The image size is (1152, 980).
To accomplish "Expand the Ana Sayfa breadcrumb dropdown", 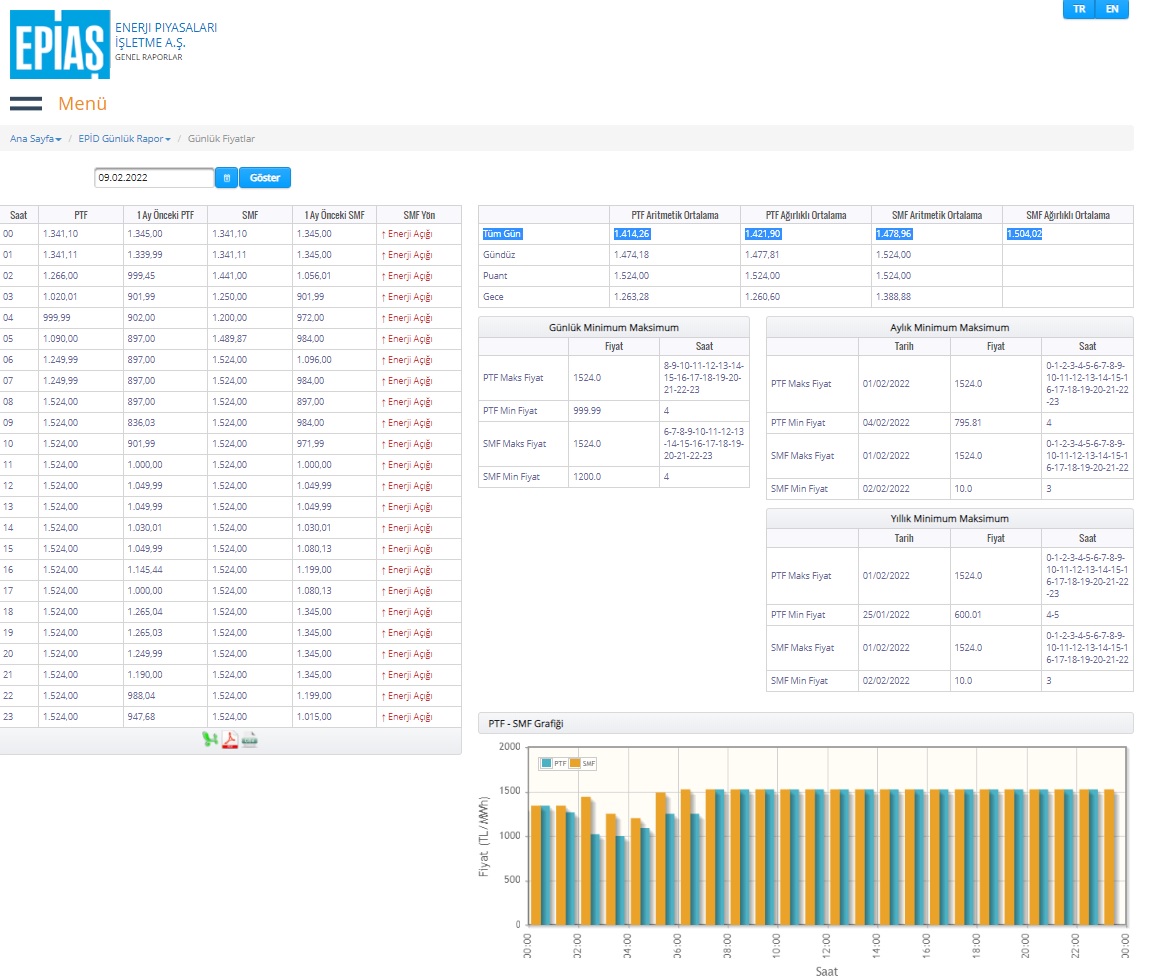I will (35, 139).
